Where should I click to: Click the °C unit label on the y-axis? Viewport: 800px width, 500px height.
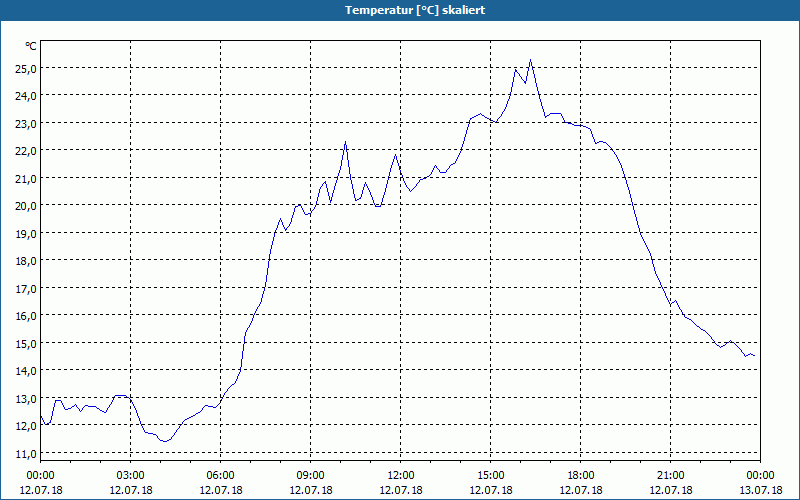(x=31, y=46)
